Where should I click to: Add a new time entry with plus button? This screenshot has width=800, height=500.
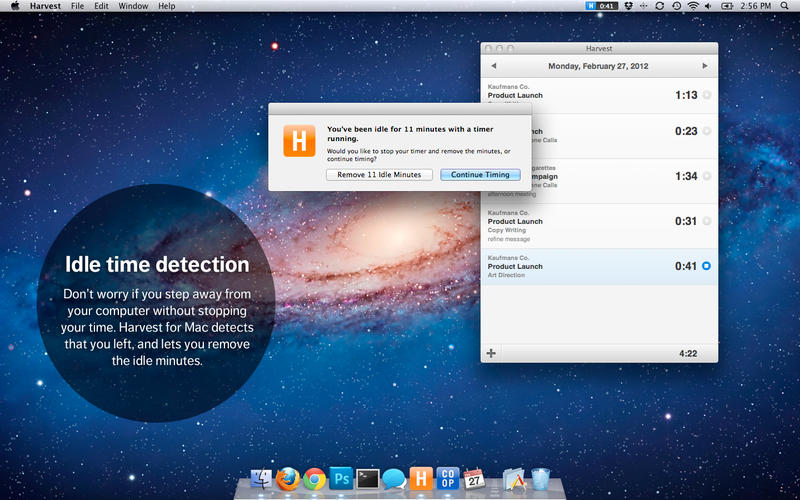pos(491,353)
